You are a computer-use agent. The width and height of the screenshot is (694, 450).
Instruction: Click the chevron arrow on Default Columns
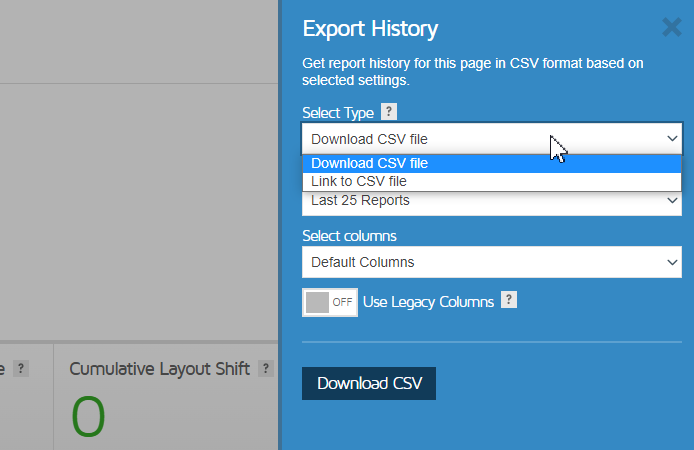(x=672, y=262)
